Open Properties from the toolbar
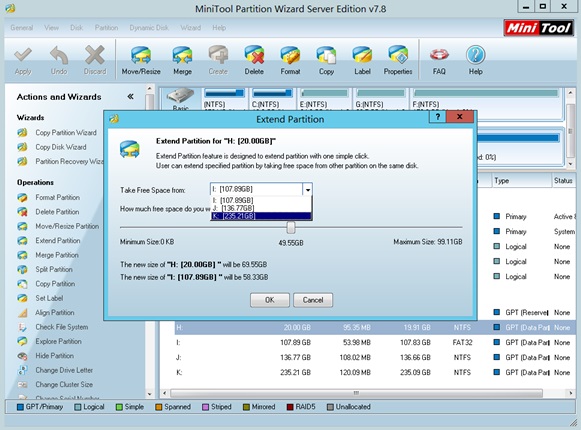The width and height of the screenshot is (581, 430). pyautogui.click(x=398, y=61)
